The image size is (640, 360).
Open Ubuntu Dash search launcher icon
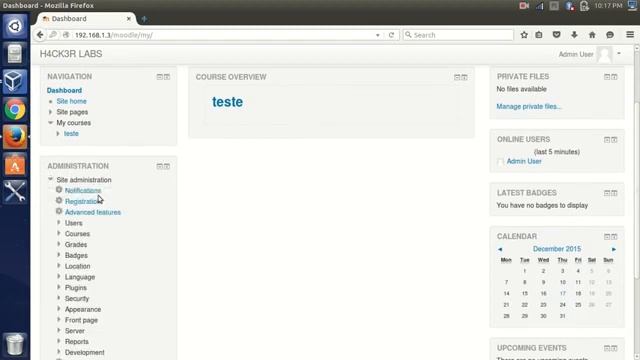tap(15, 27)
